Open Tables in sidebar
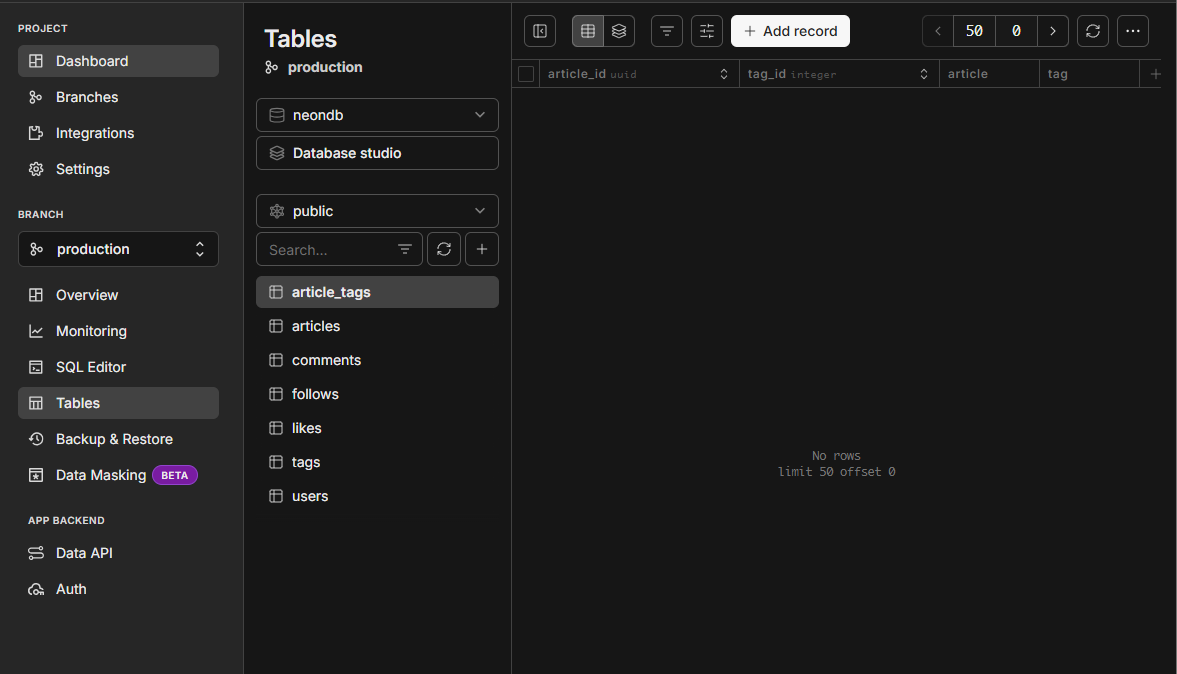Image resolution: width=1177 pixels, height=674 pixels. [119, 403]
